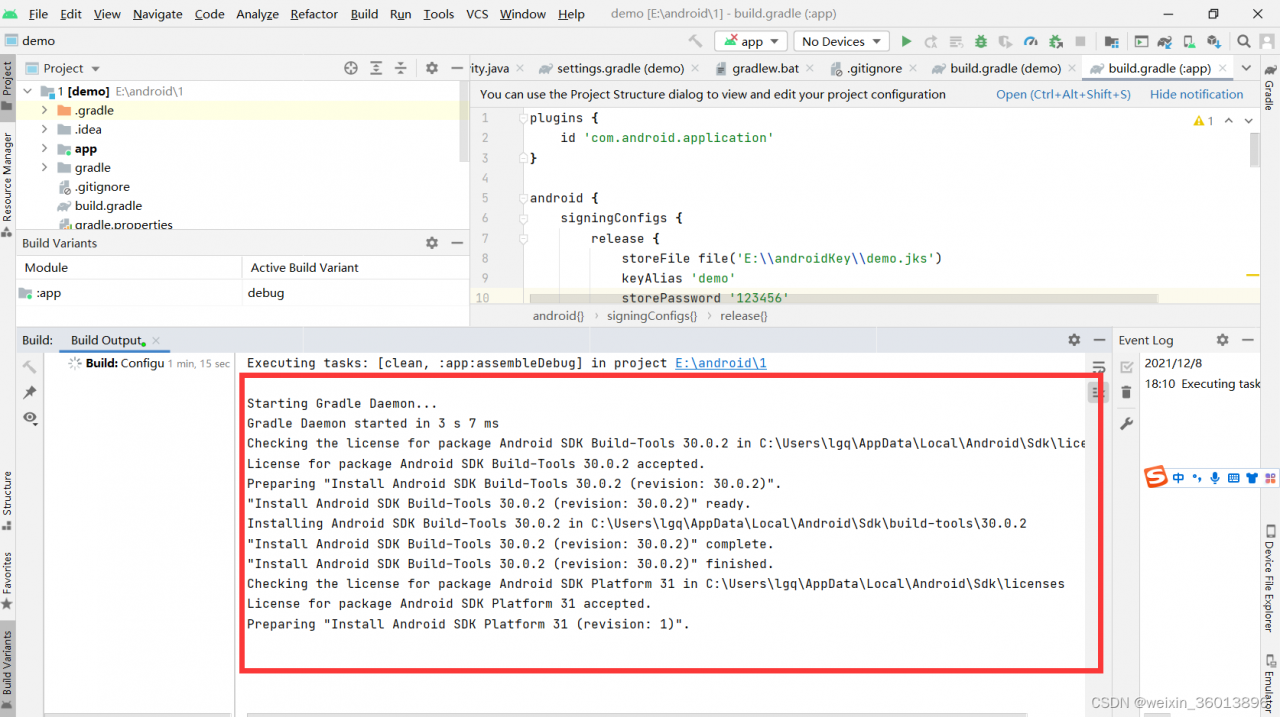
Task: Open the app run configuration dropdown
Action: pyautogui.click(x=751, y=41)
